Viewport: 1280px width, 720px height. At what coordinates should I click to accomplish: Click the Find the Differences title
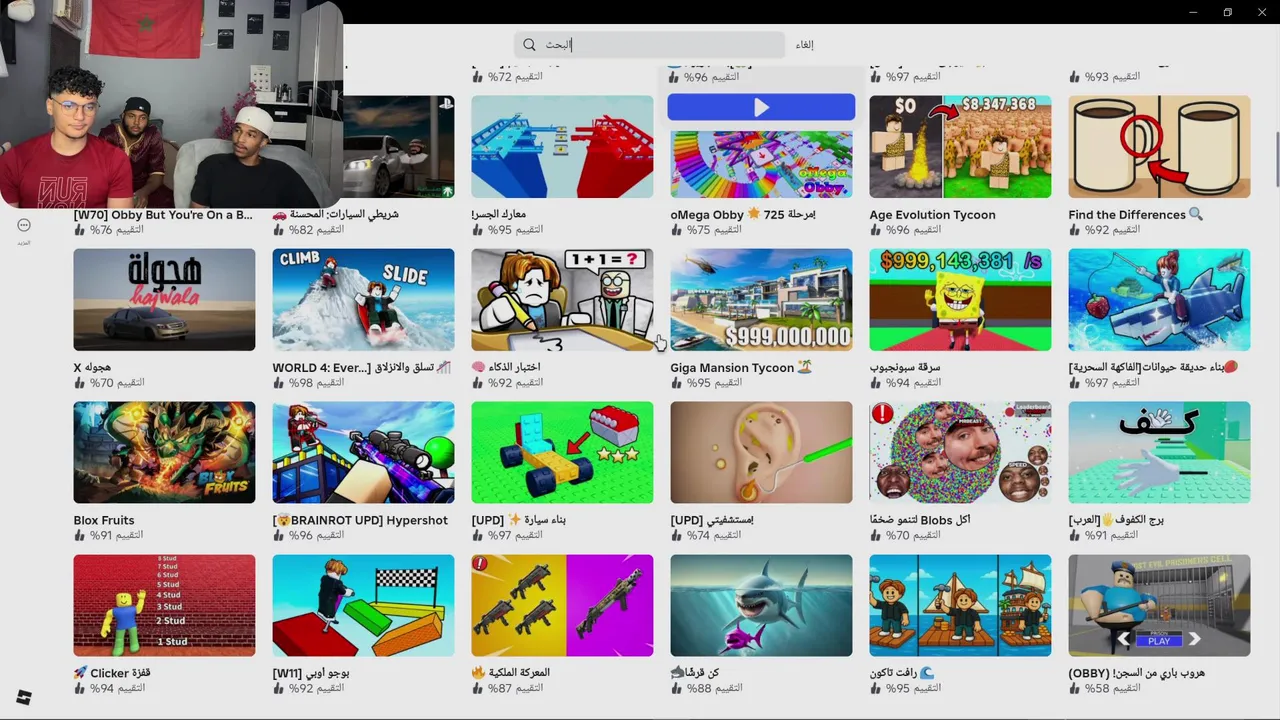1135,214
